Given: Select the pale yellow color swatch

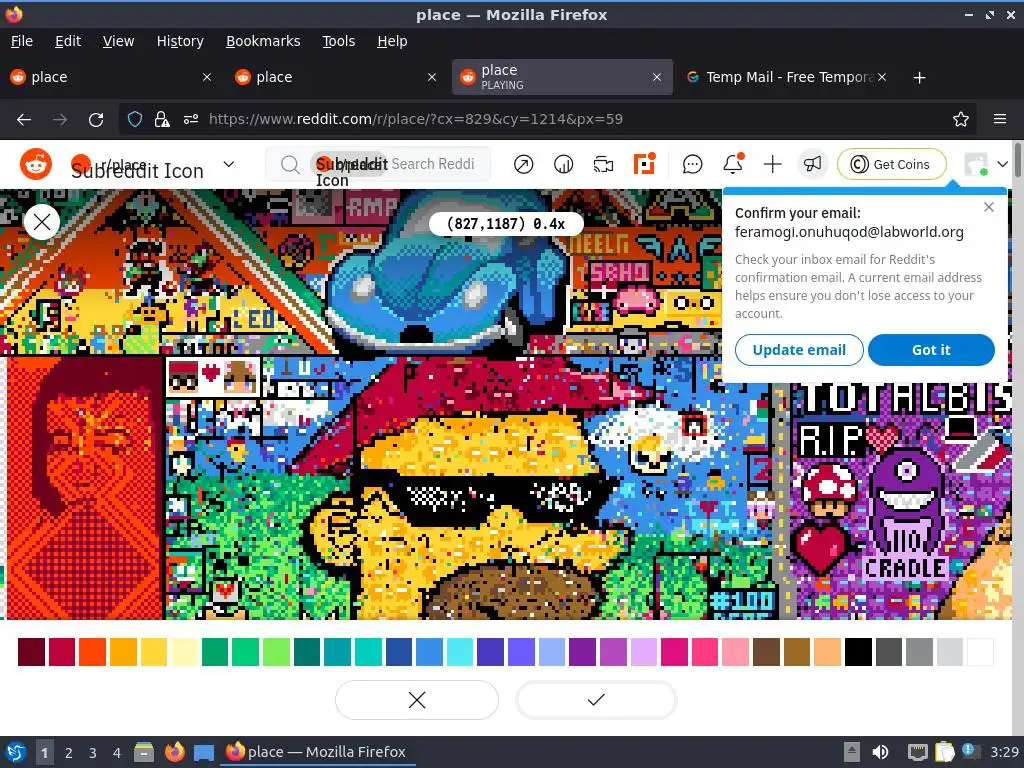Looking at the screenshot, I should [184, 652].
